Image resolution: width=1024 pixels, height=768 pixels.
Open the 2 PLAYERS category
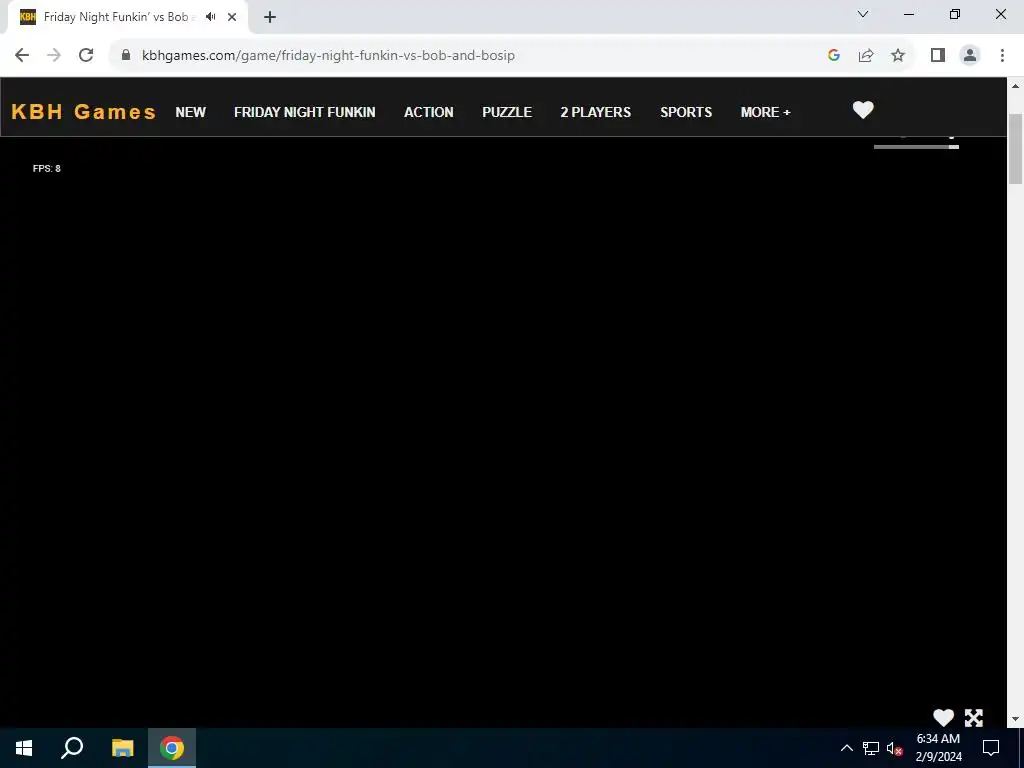pyautogui.click(x=596, y=112)
